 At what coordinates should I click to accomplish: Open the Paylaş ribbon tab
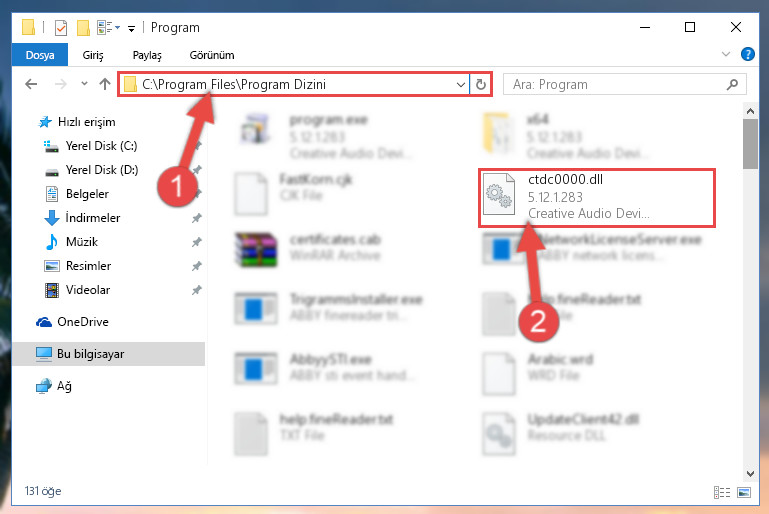(147, 55)
